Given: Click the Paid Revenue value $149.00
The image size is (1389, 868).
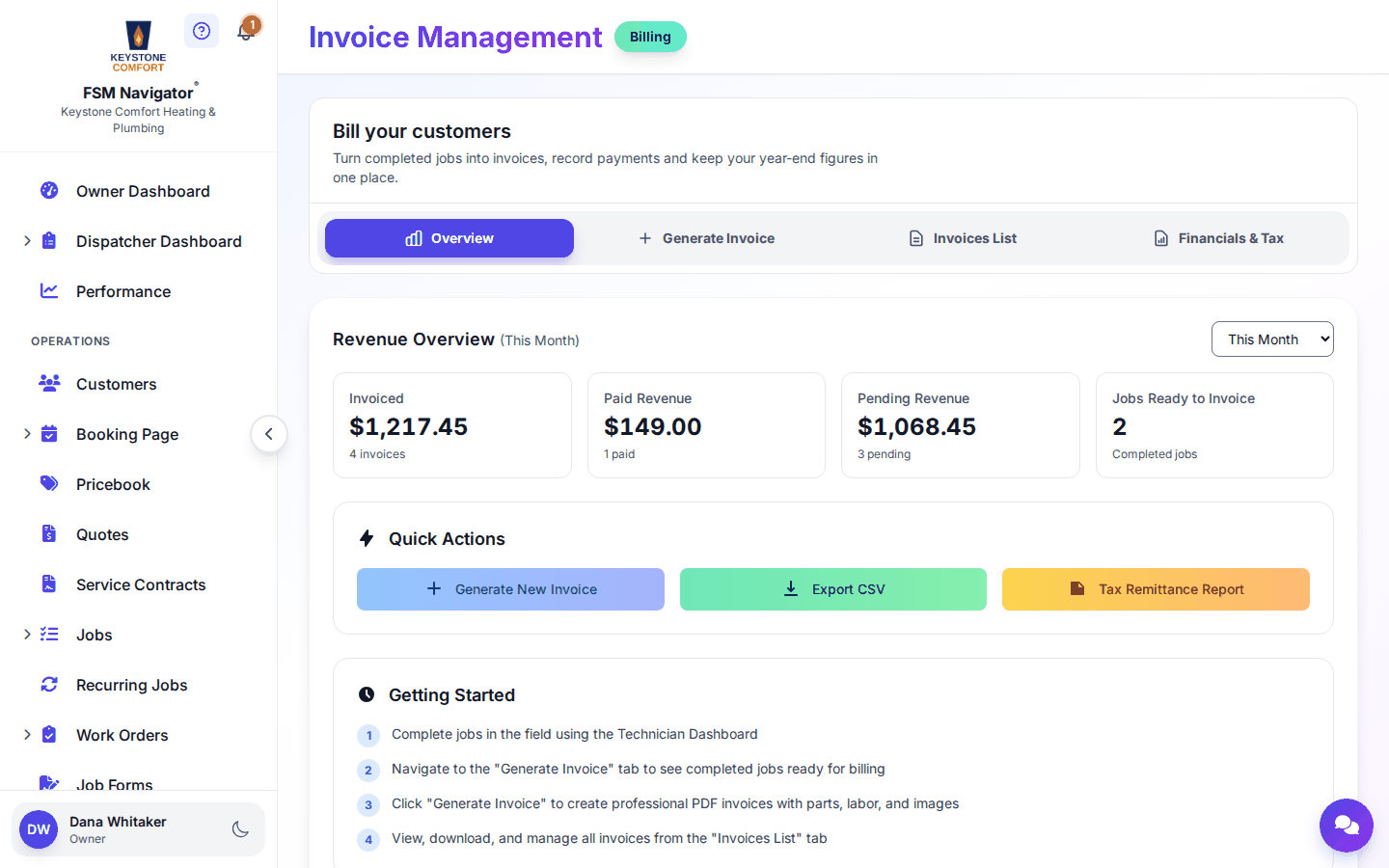Looking at the screenshot, I should tap(652, 426).
